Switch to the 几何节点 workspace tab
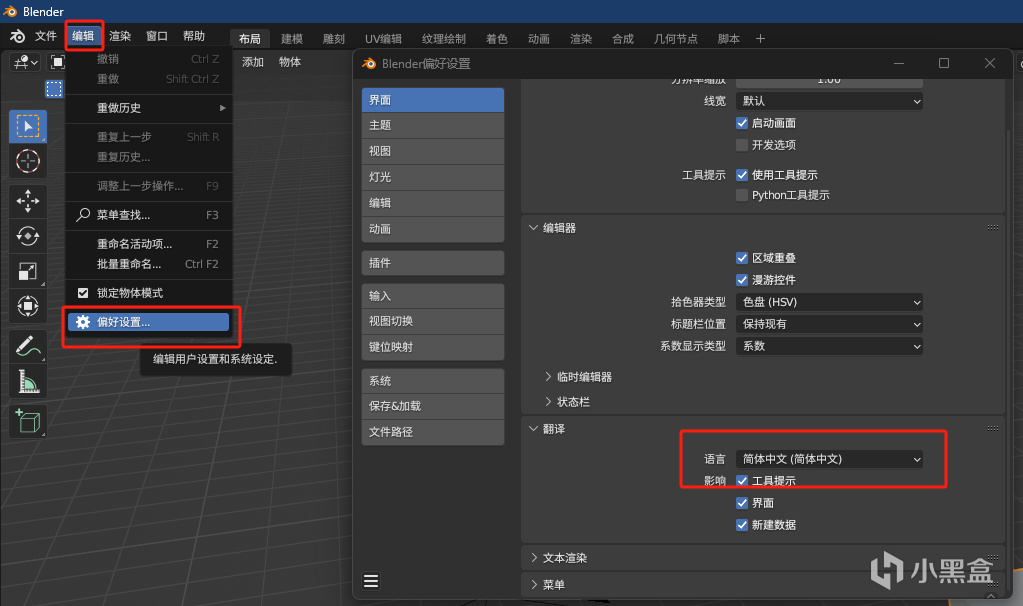The image size is (1023, 606). [675, 38]
